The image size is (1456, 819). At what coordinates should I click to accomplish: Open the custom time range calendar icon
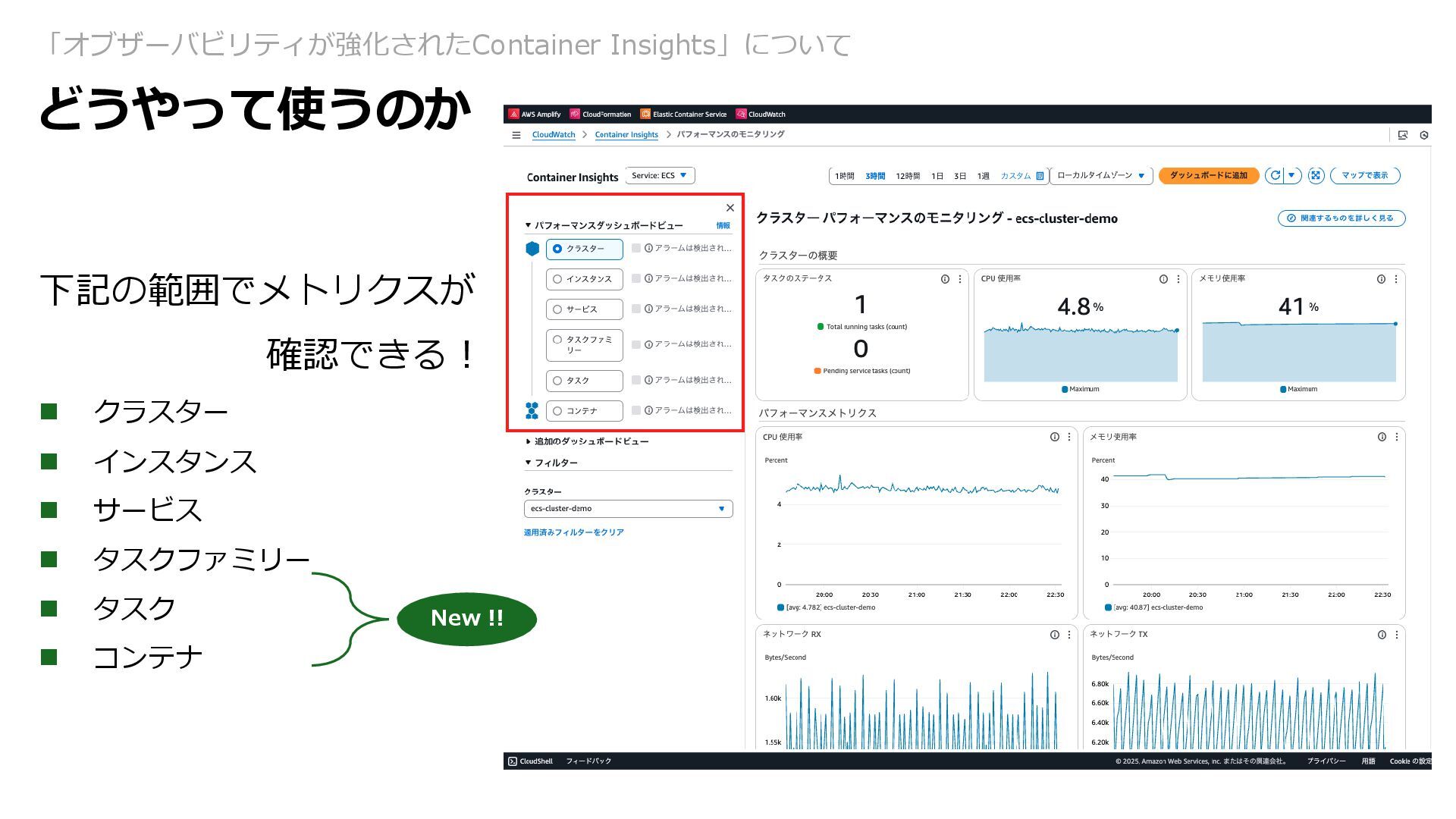click(x=1040, y=176)
